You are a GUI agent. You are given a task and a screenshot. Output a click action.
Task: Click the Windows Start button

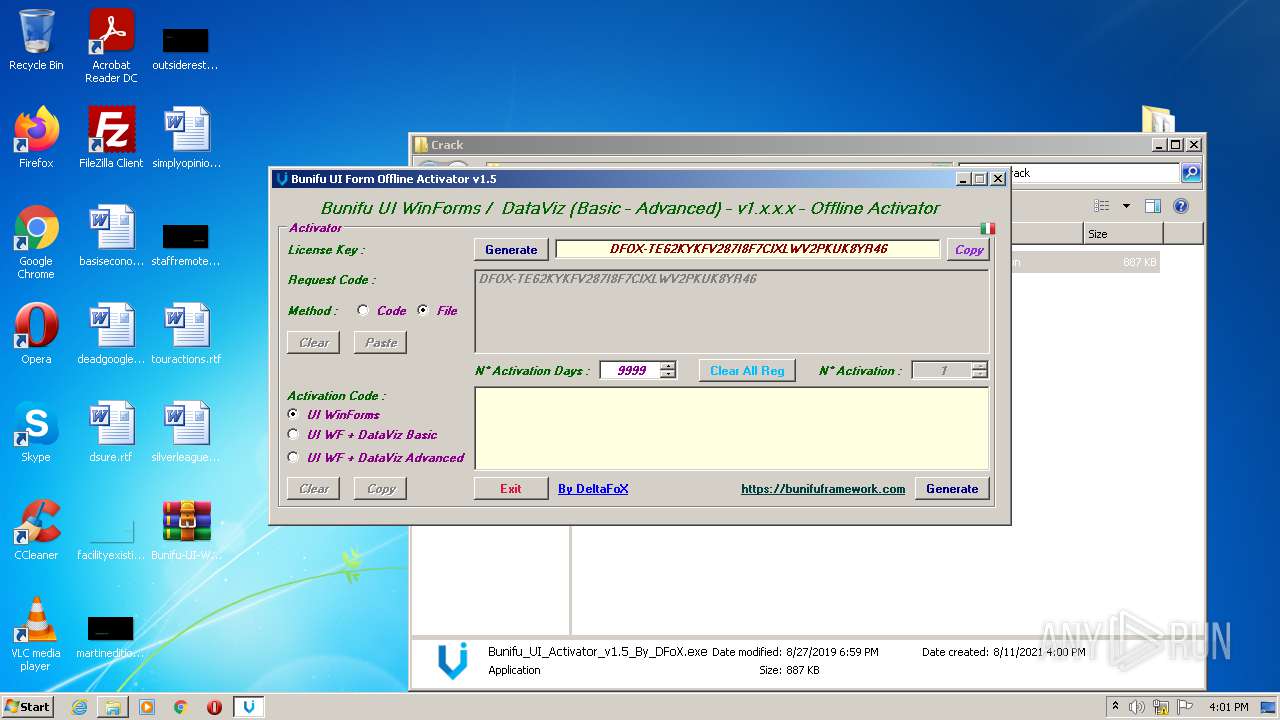tap(28, 707)
